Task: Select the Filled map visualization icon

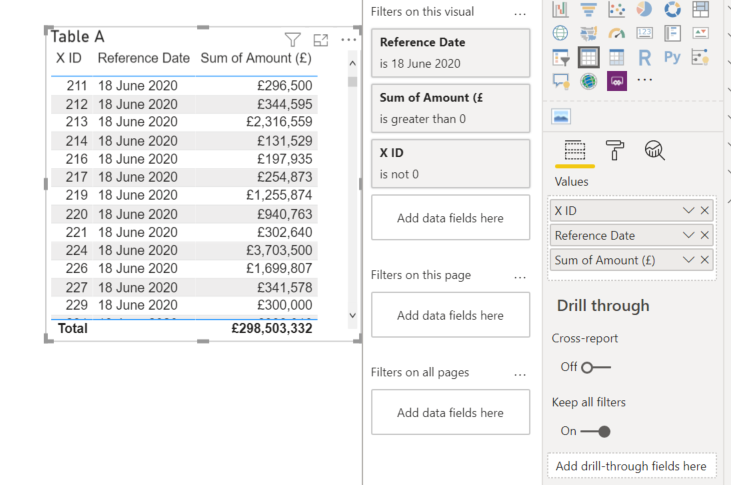Action: [x=588, y=33]
